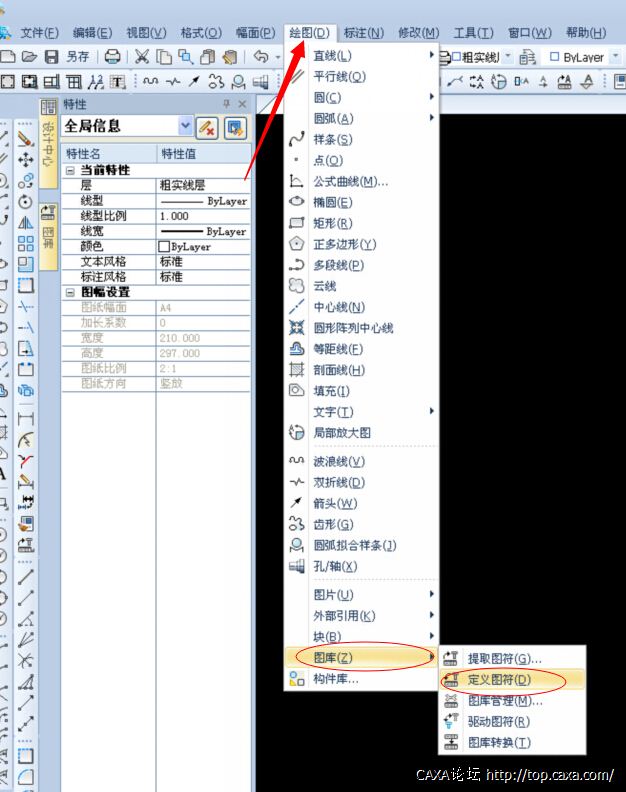Open the 格式(O) menu
Viewport: 626px width, 792px height.
pos(201,33)
